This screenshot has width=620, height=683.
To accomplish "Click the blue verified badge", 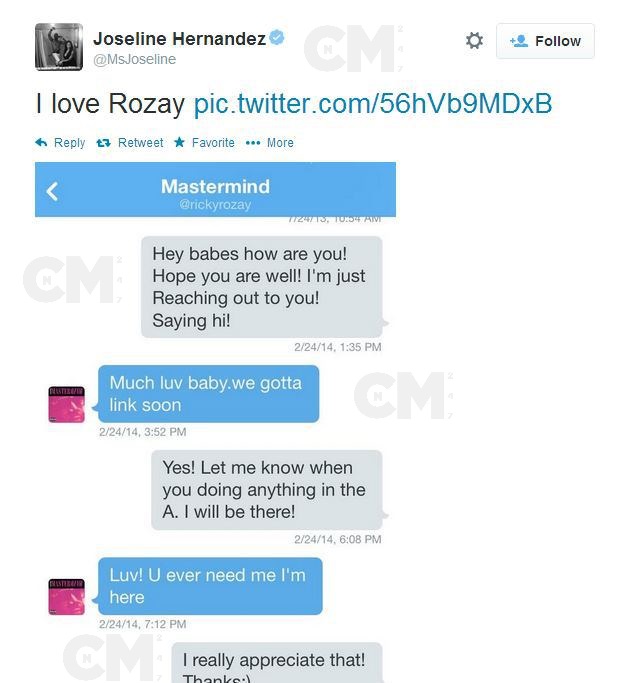I will tap(277, 37).
